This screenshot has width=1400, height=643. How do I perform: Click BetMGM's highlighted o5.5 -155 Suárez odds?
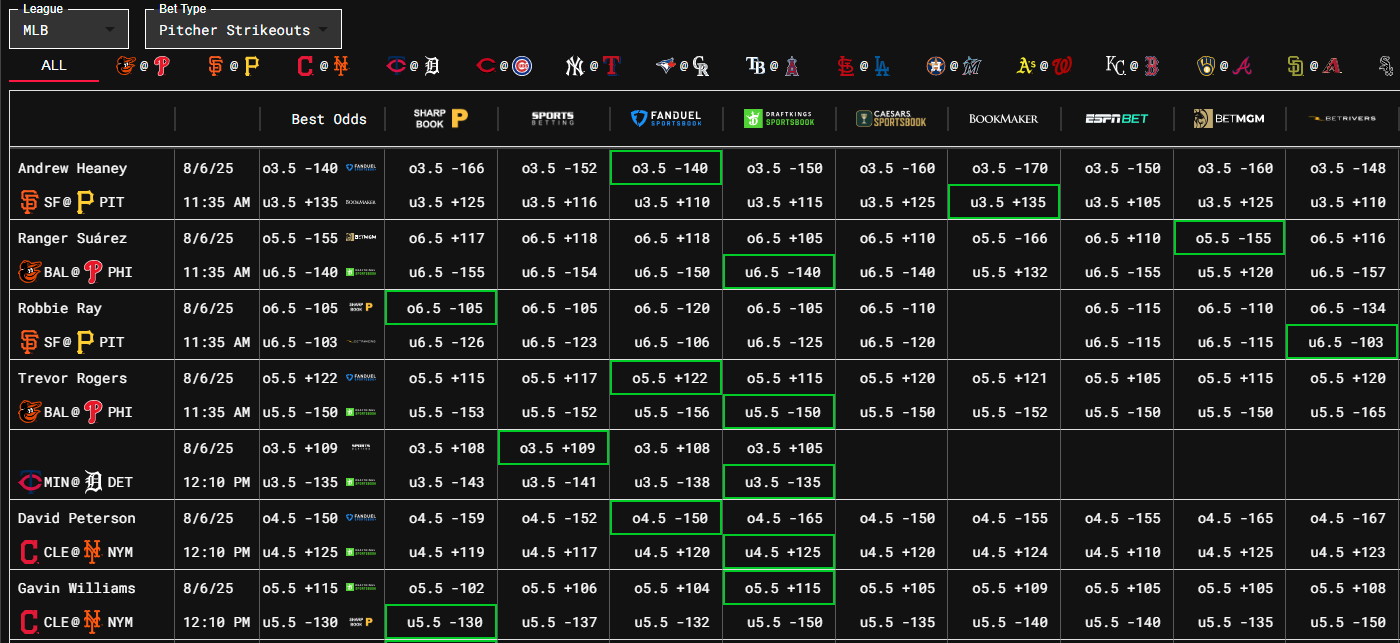pos(1229,238)
